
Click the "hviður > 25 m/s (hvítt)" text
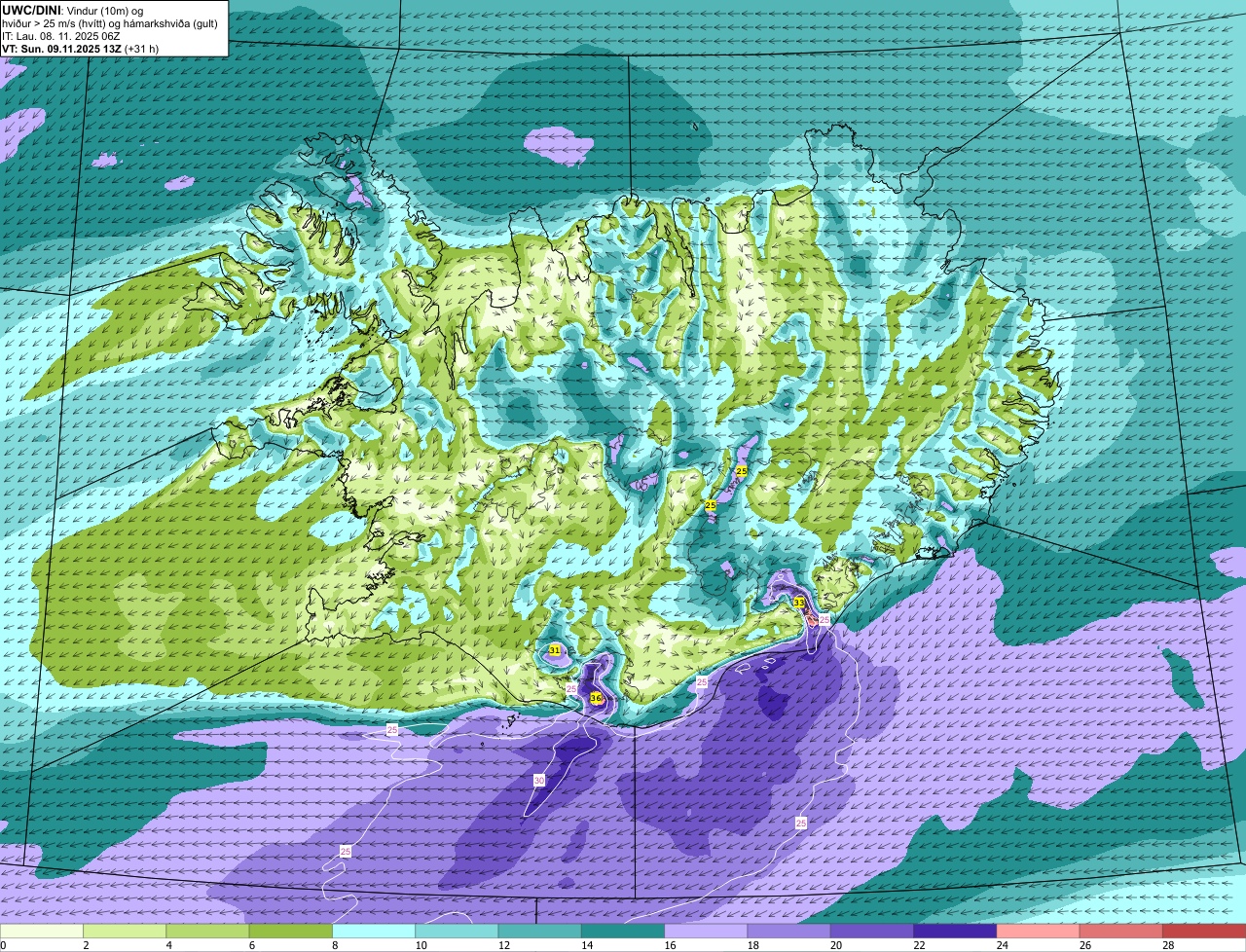[x=55, y=23]
